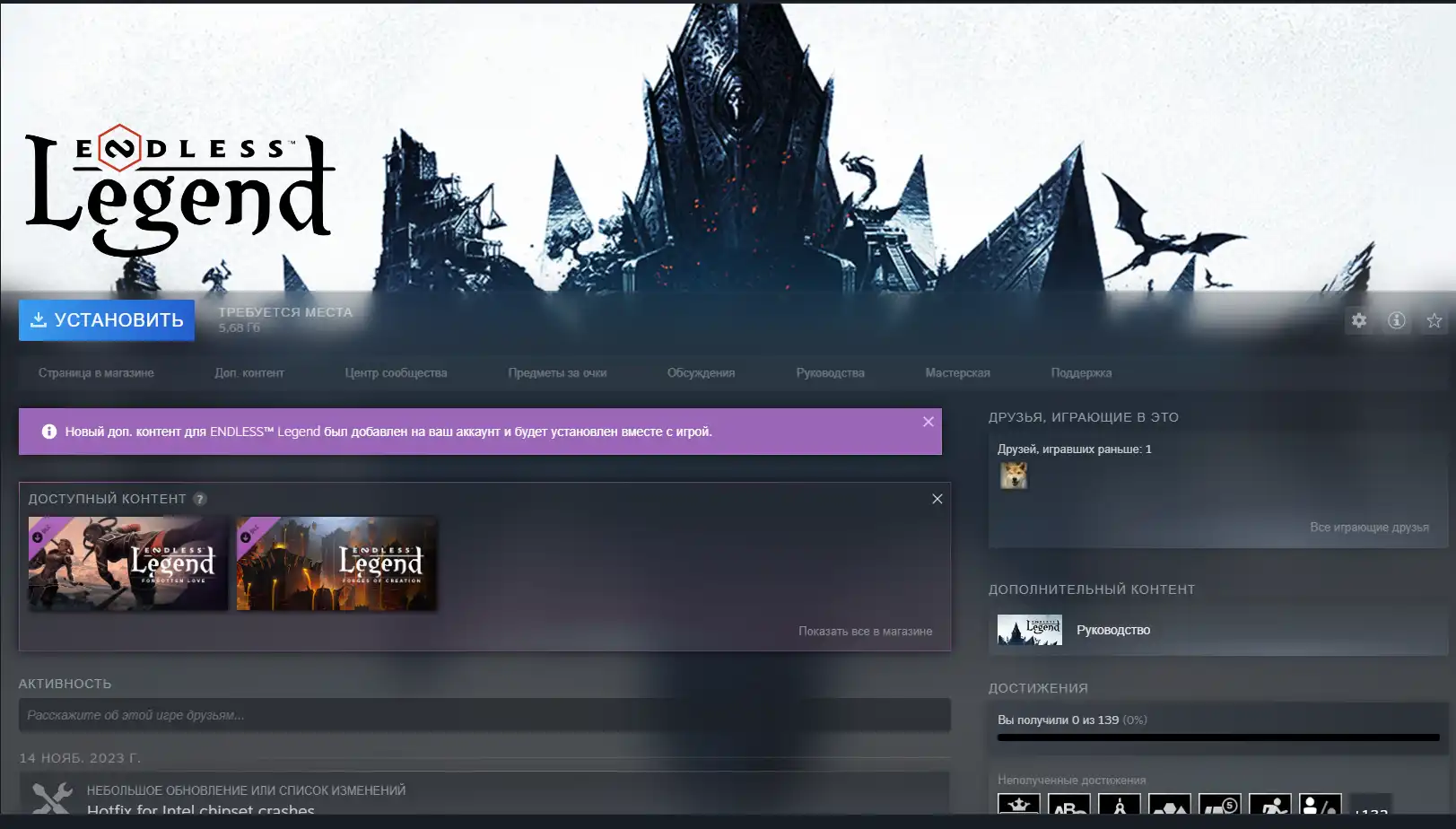The height and width of the screenshot is (829, 1456).
Task: Click the achievements progress bar
Action: coord(1218,737)
